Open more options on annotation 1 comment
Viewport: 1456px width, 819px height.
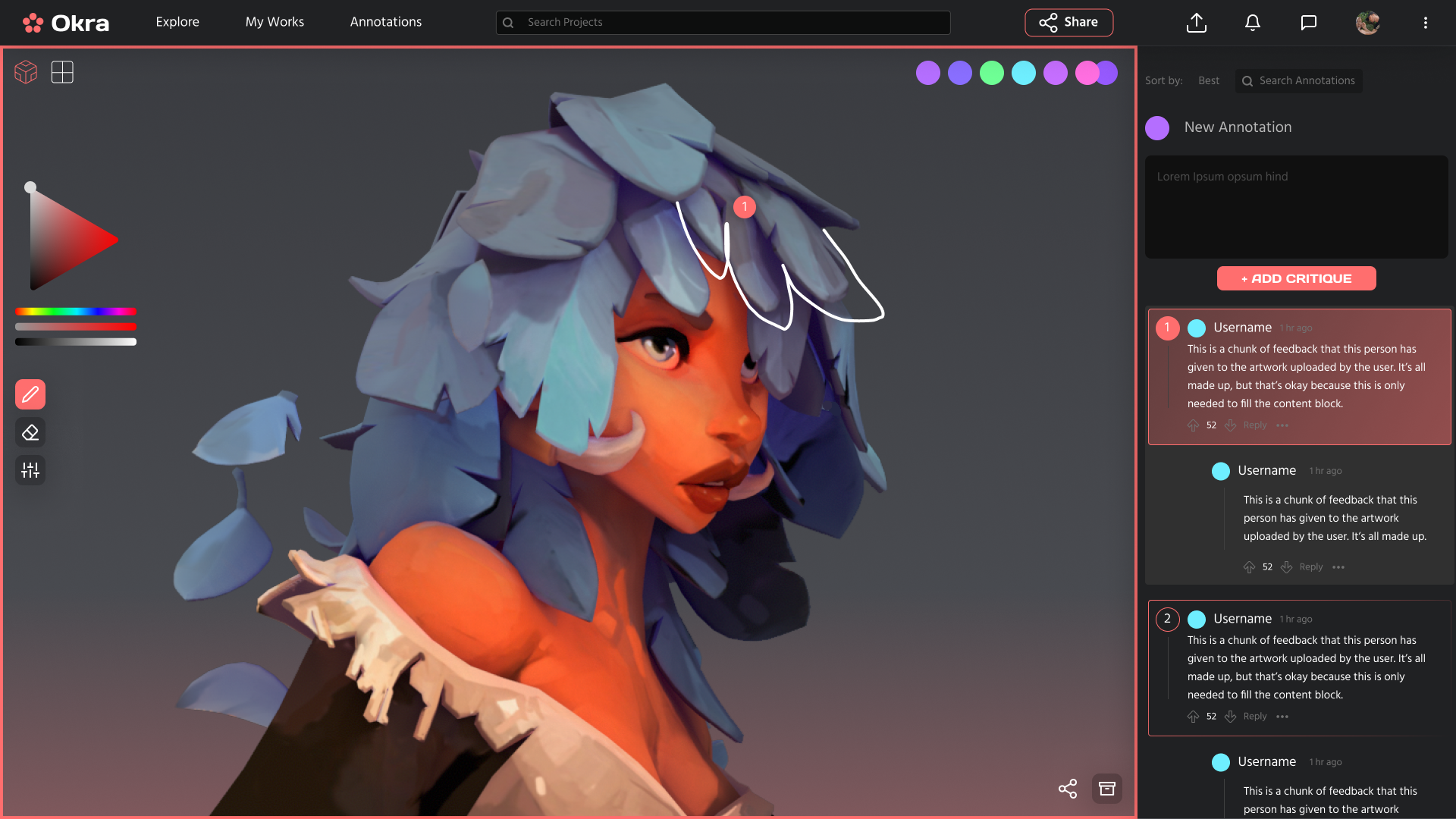point(1282,425)
